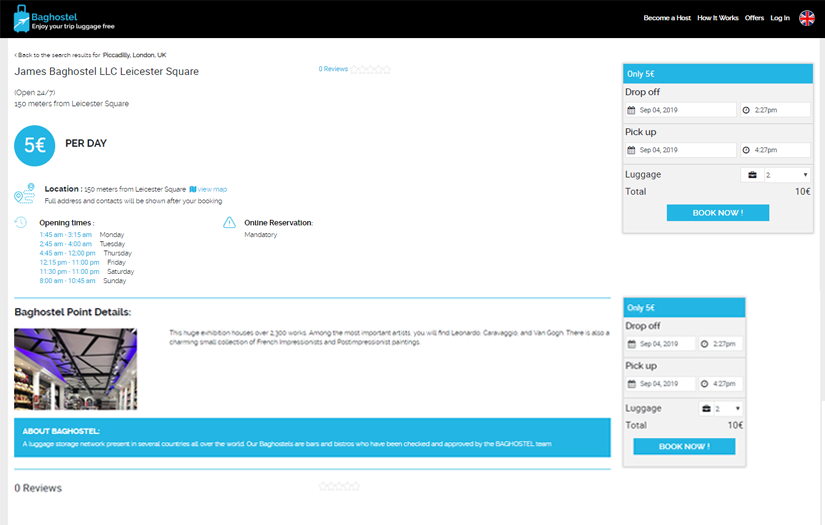Go to Offers page
The height and width of the screenshot is (525, 825).
point(754,18)
